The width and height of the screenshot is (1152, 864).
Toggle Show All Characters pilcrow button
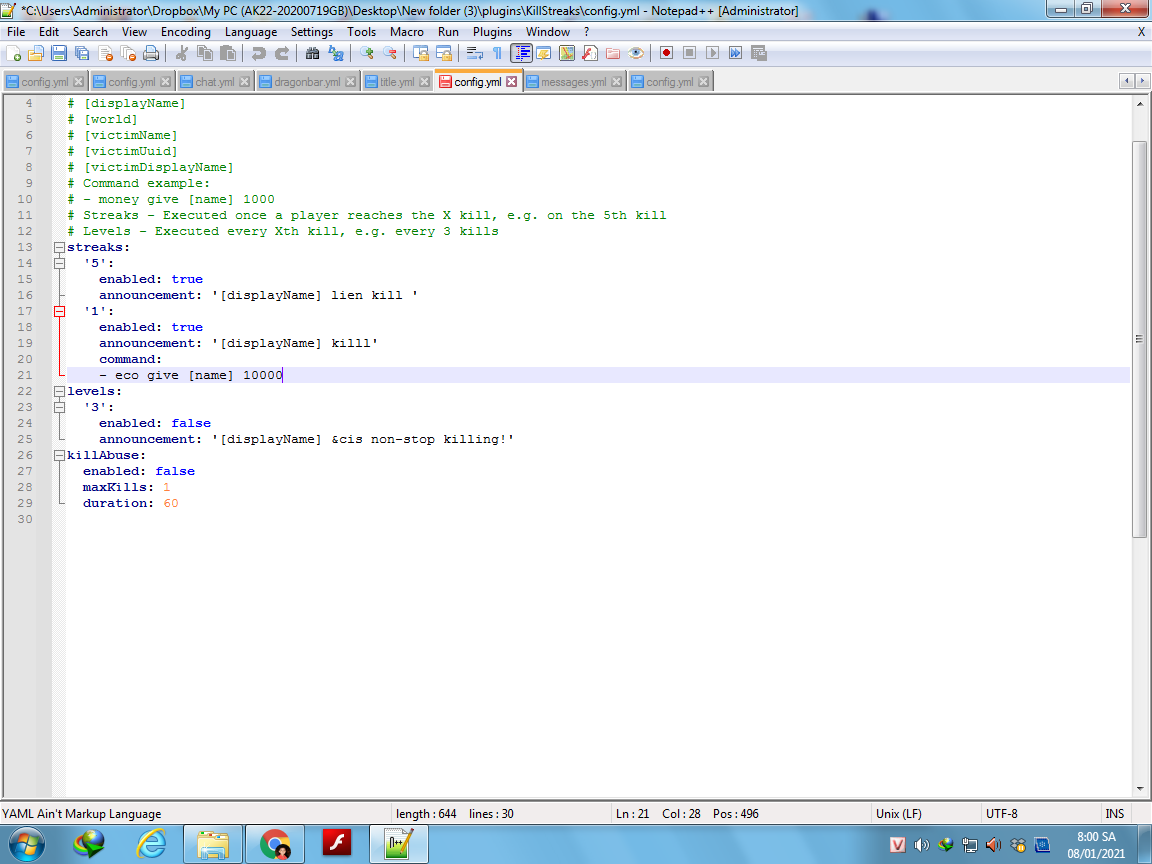pyautogui.click(x=497, y=53)
